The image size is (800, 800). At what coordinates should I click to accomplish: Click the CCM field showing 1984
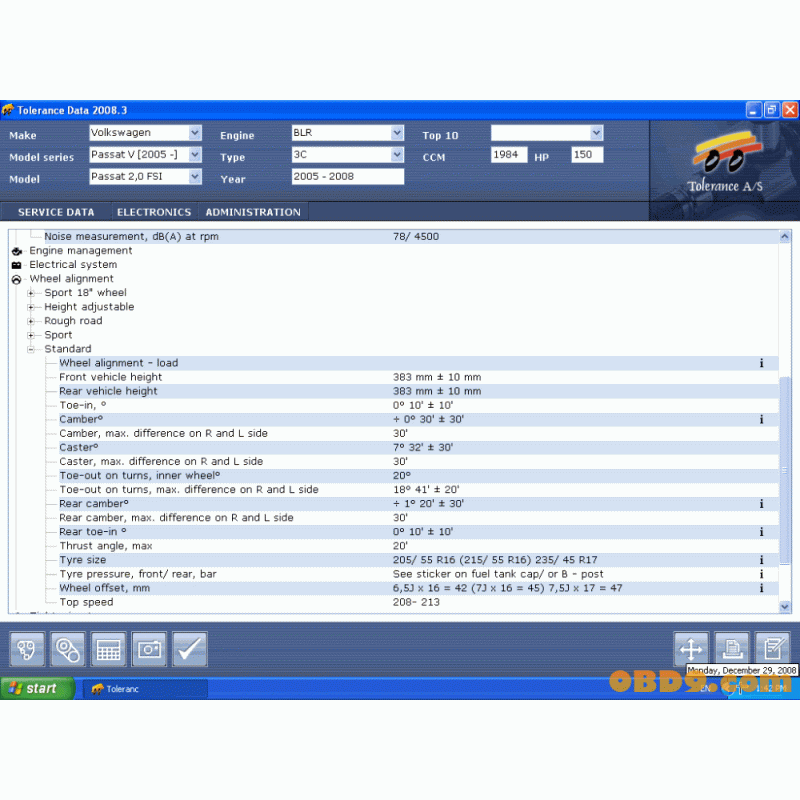point(509,155)
